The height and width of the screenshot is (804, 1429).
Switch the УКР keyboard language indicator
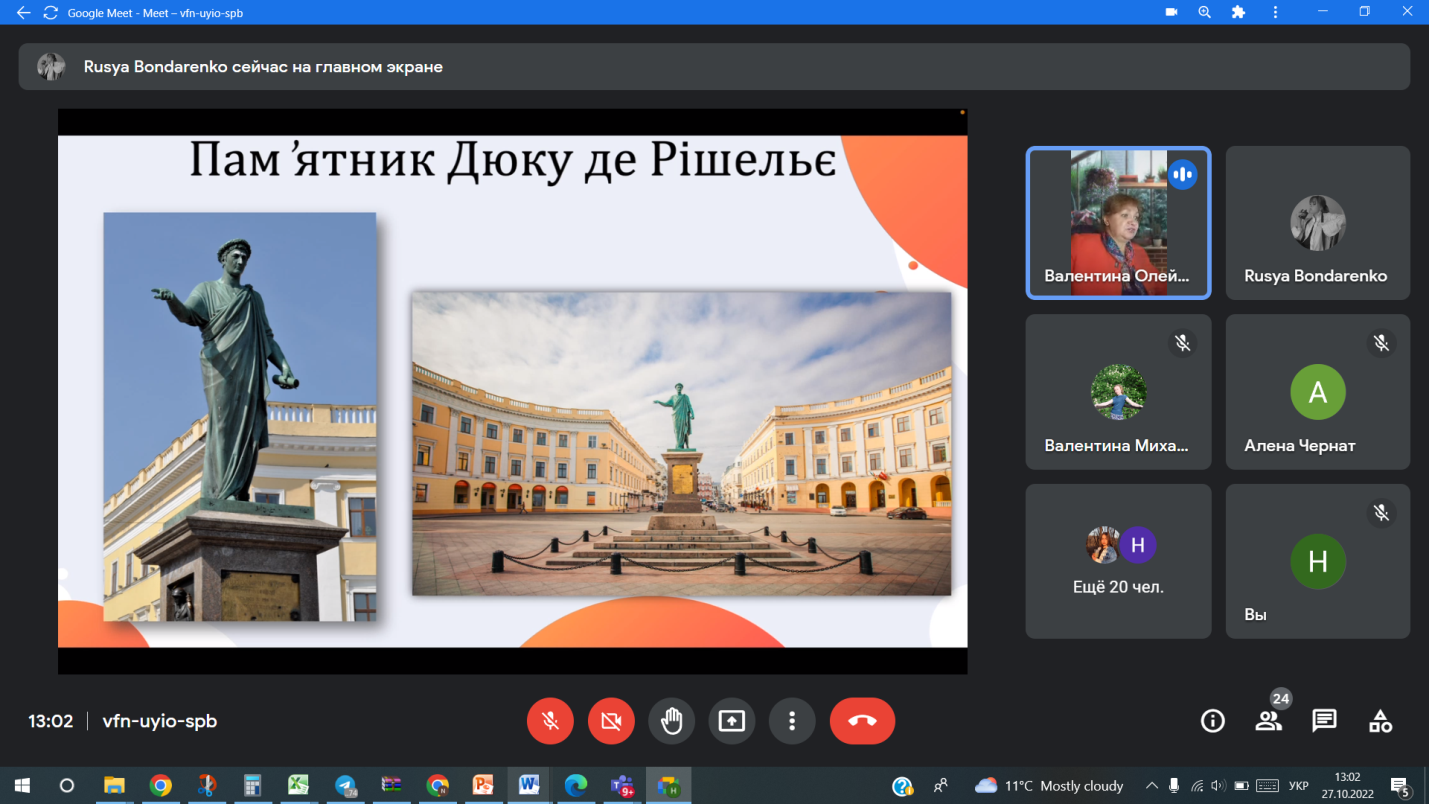[1297, 786]
